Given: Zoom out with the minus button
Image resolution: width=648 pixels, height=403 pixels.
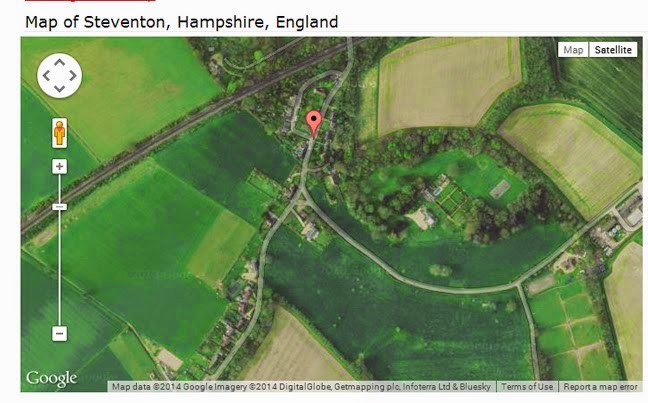Looking at the screenshot, I should pyautogui.click(x=60, y=333).
